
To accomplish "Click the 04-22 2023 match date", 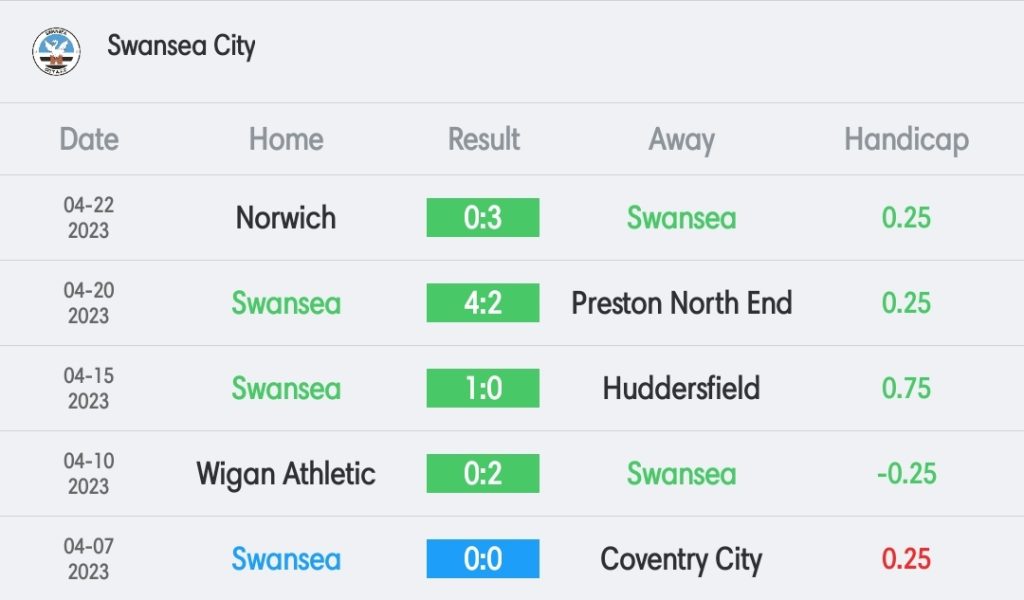I will click(89, 218).
